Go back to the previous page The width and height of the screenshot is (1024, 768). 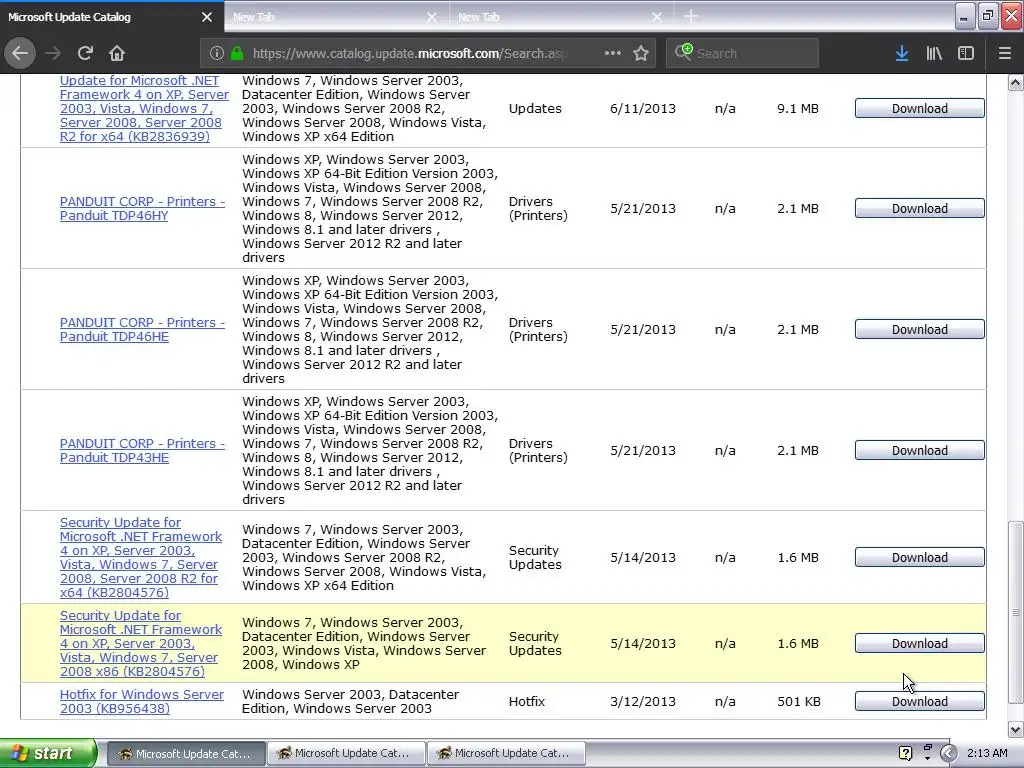(20, 53)
